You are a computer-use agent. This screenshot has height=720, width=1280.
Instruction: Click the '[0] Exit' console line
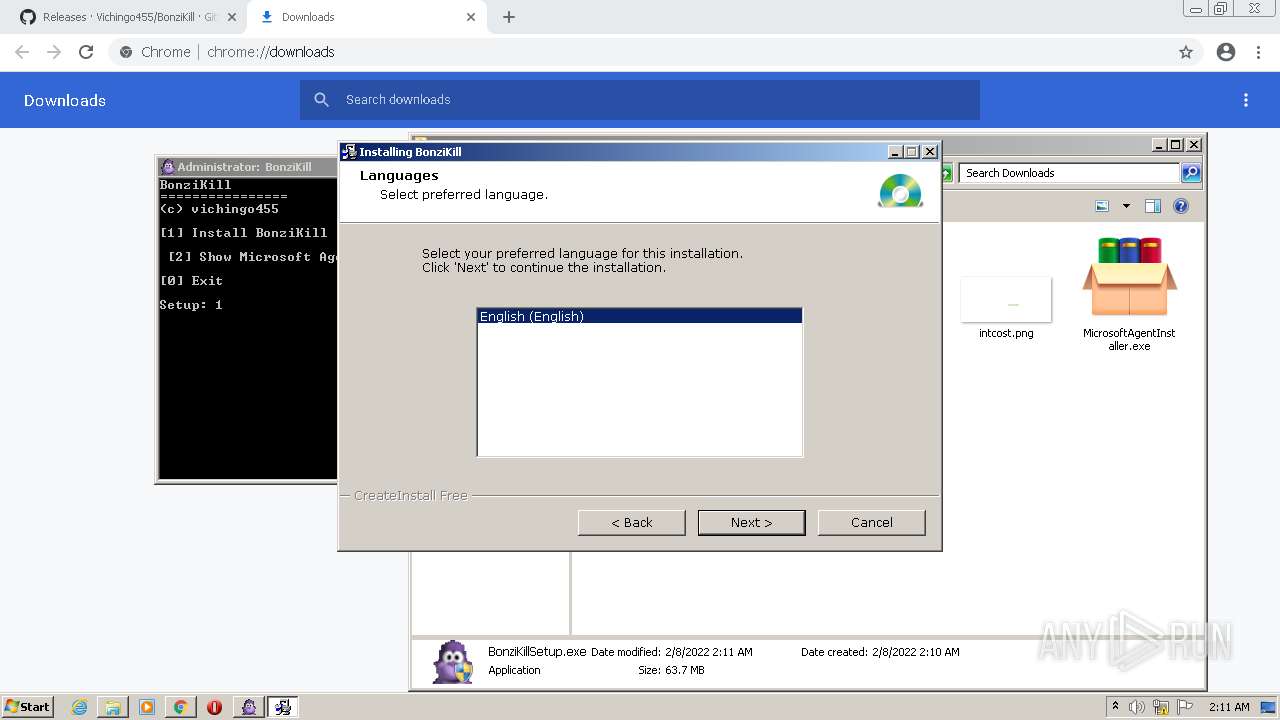click(x=191, y=281)
